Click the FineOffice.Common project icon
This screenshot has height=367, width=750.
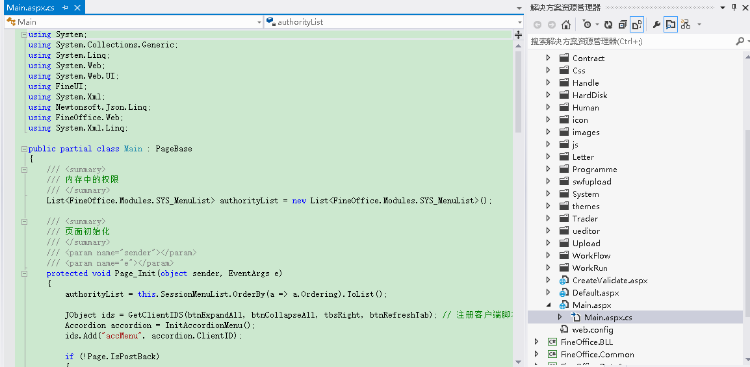[x=552, y=355]
